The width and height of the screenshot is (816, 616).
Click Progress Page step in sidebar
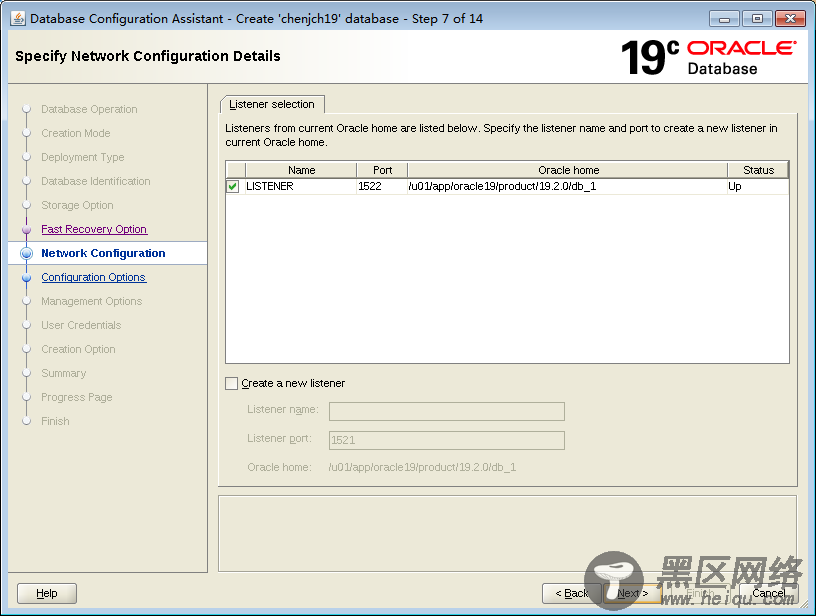pyautogui.click(x=76, y=397)
